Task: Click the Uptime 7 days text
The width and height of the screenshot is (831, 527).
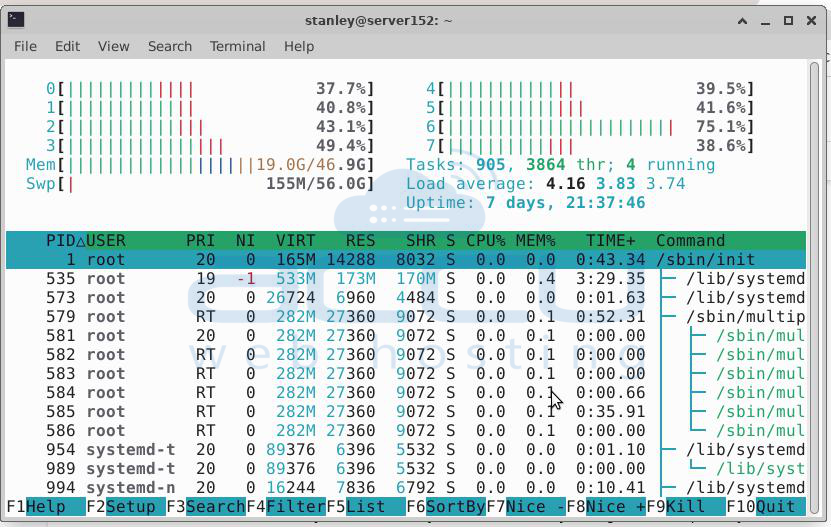Action: coord(526,203)
